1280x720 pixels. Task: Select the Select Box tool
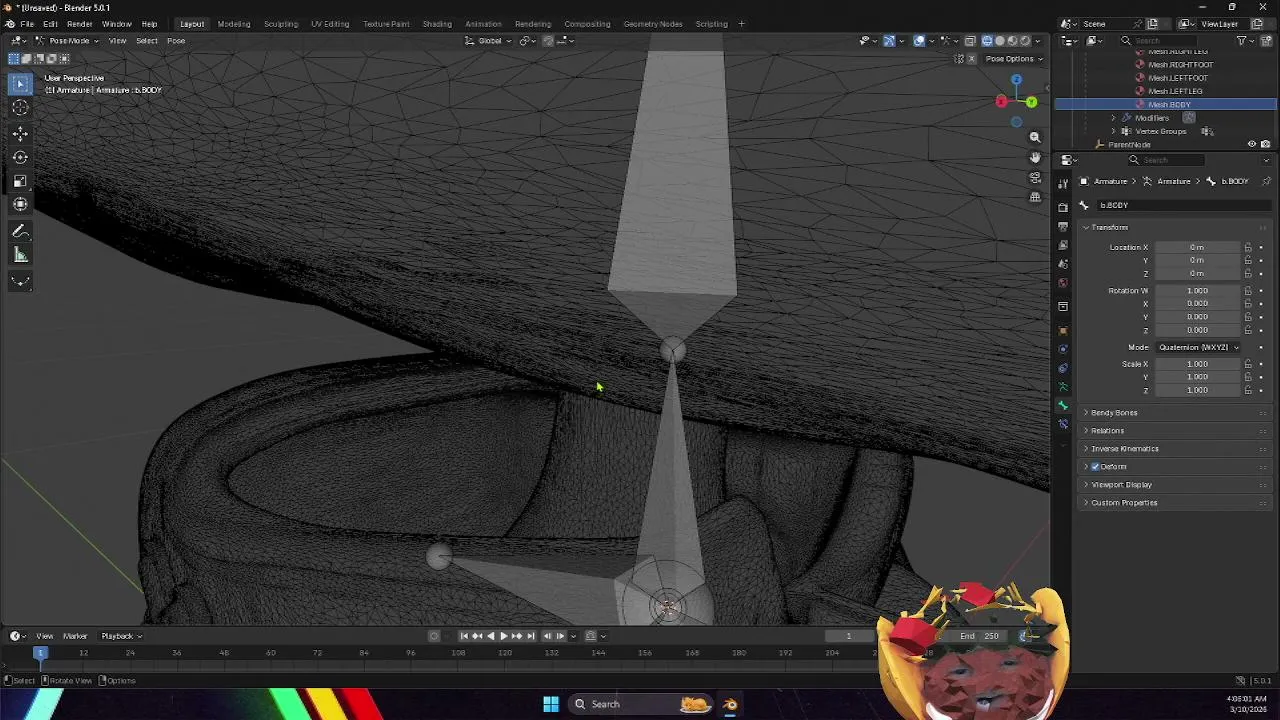[x=20, y=84]
